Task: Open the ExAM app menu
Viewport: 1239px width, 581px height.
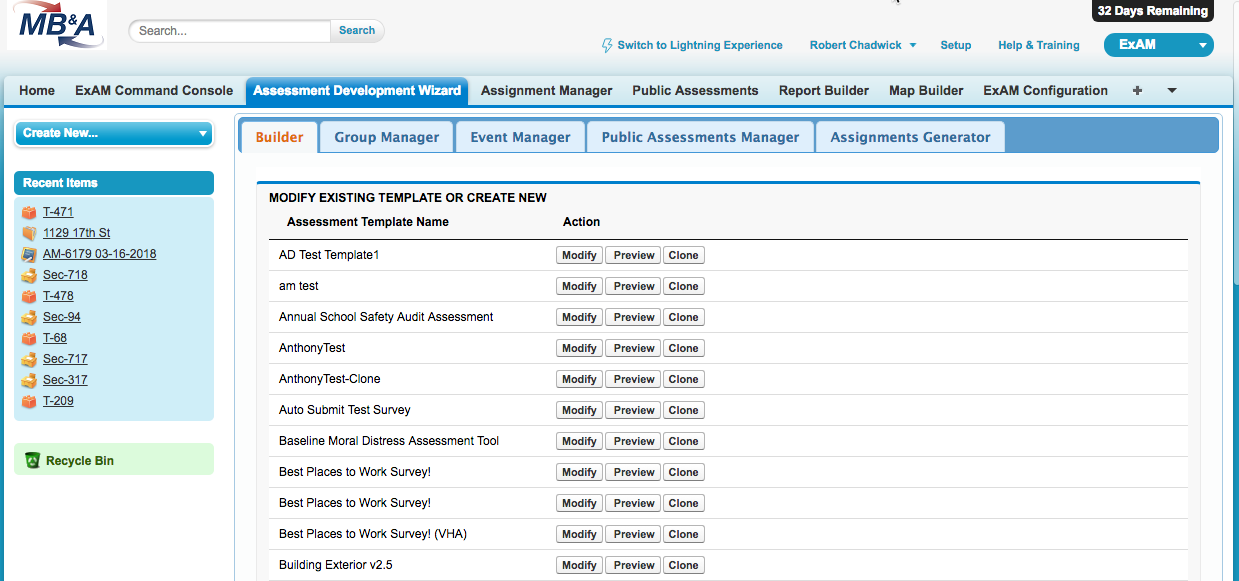Action: [x=1158, y=45]
